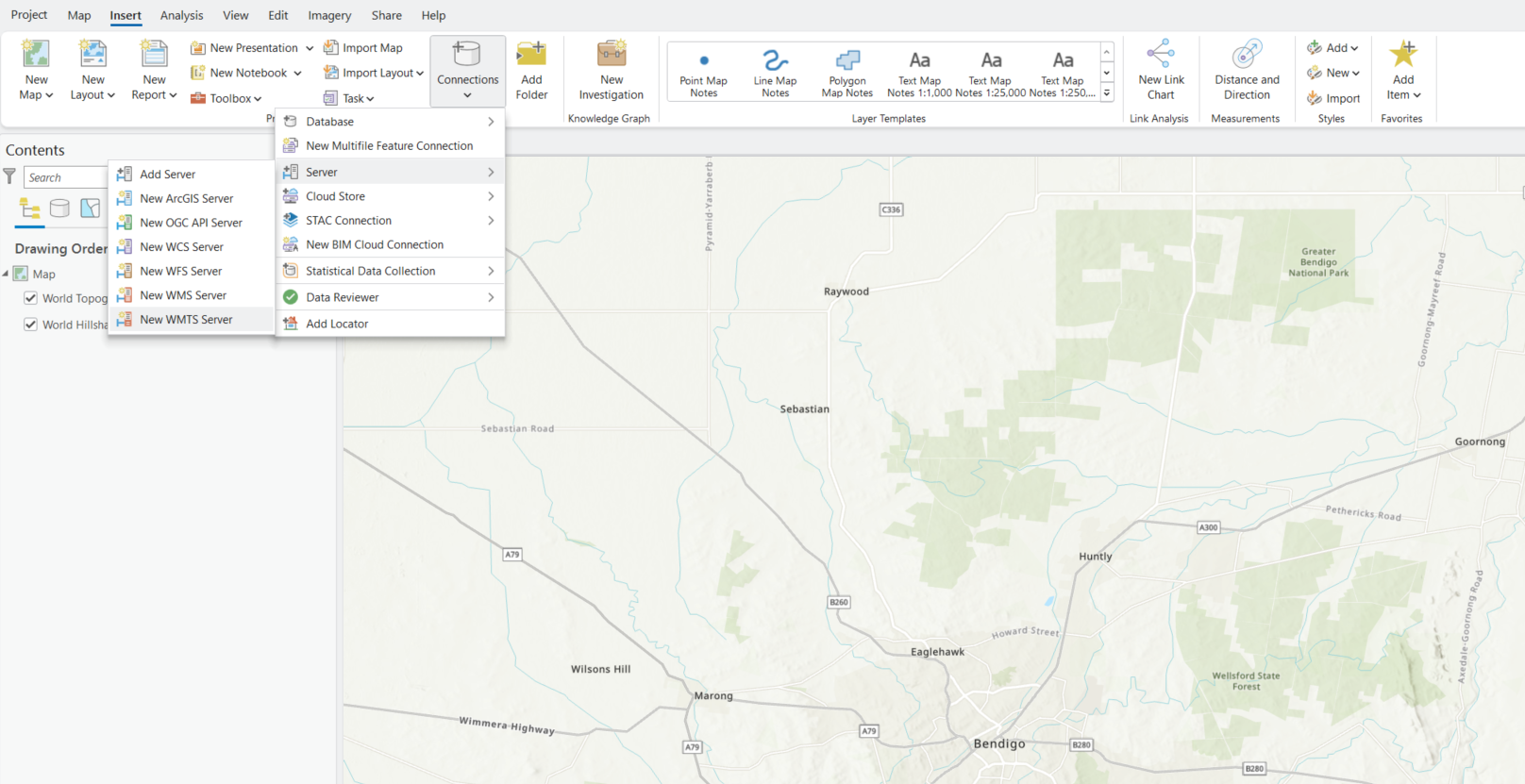Select Text Map Notes 1:25,000 template

(x=990, y=72)
